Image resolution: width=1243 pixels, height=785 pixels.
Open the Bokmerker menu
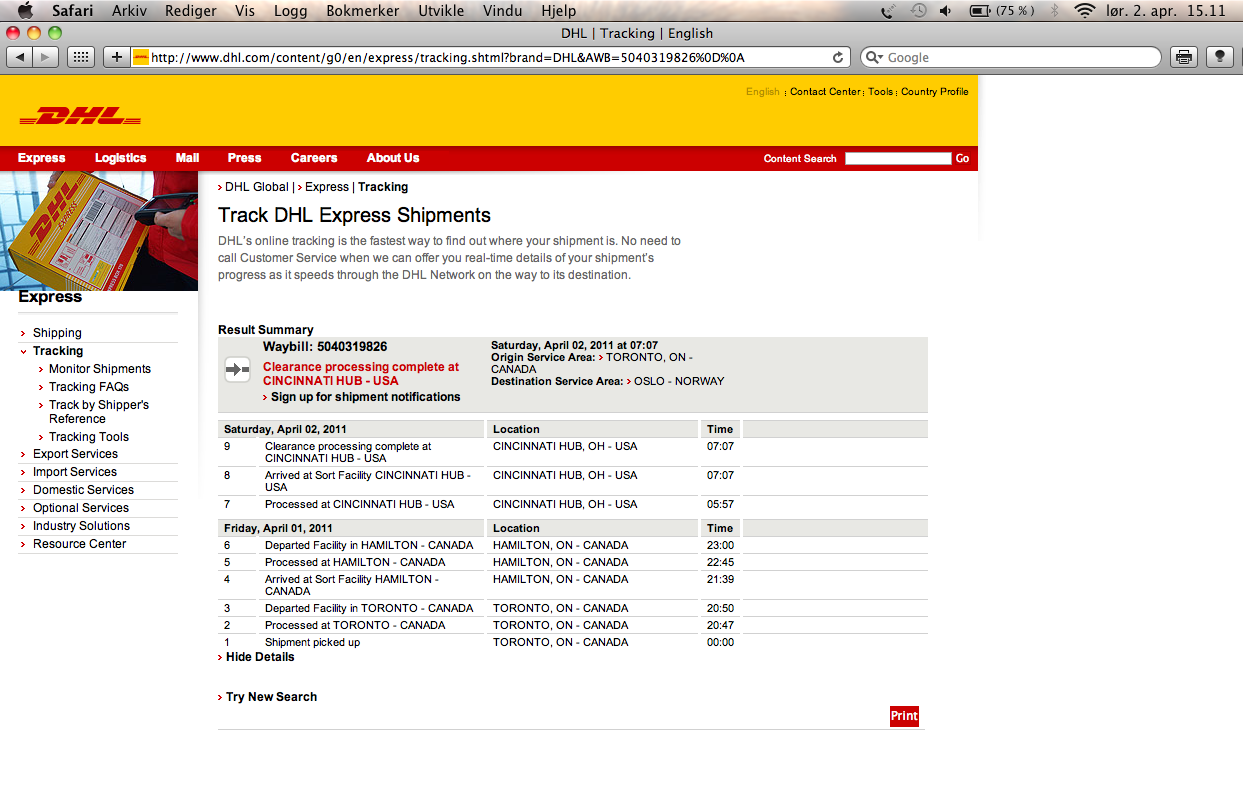click(363, 11)
